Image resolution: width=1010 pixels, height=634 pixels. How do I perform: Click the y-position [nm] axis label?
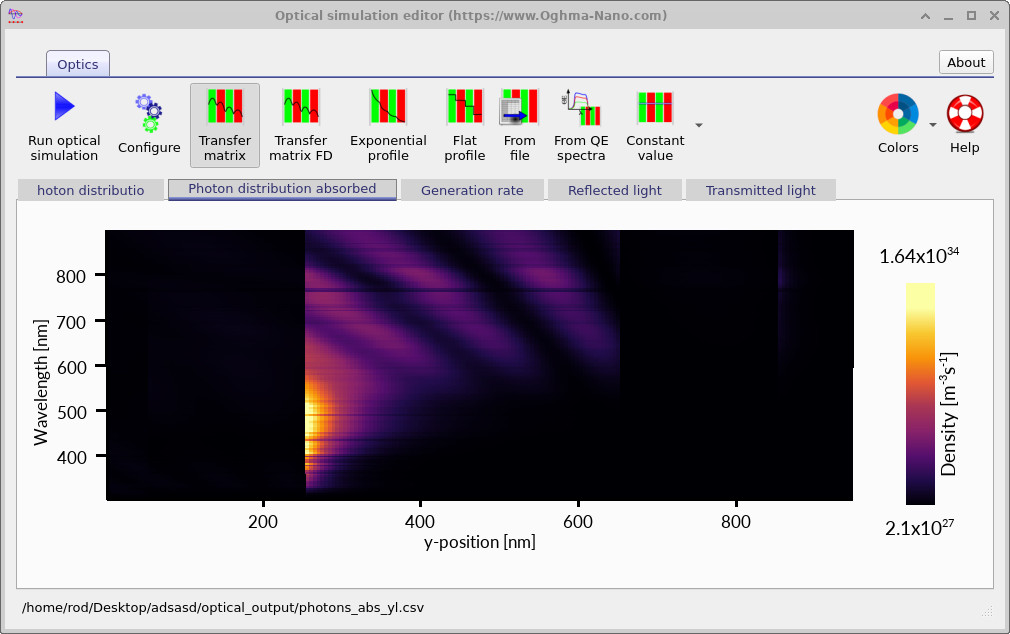click(x=480, y=542)
